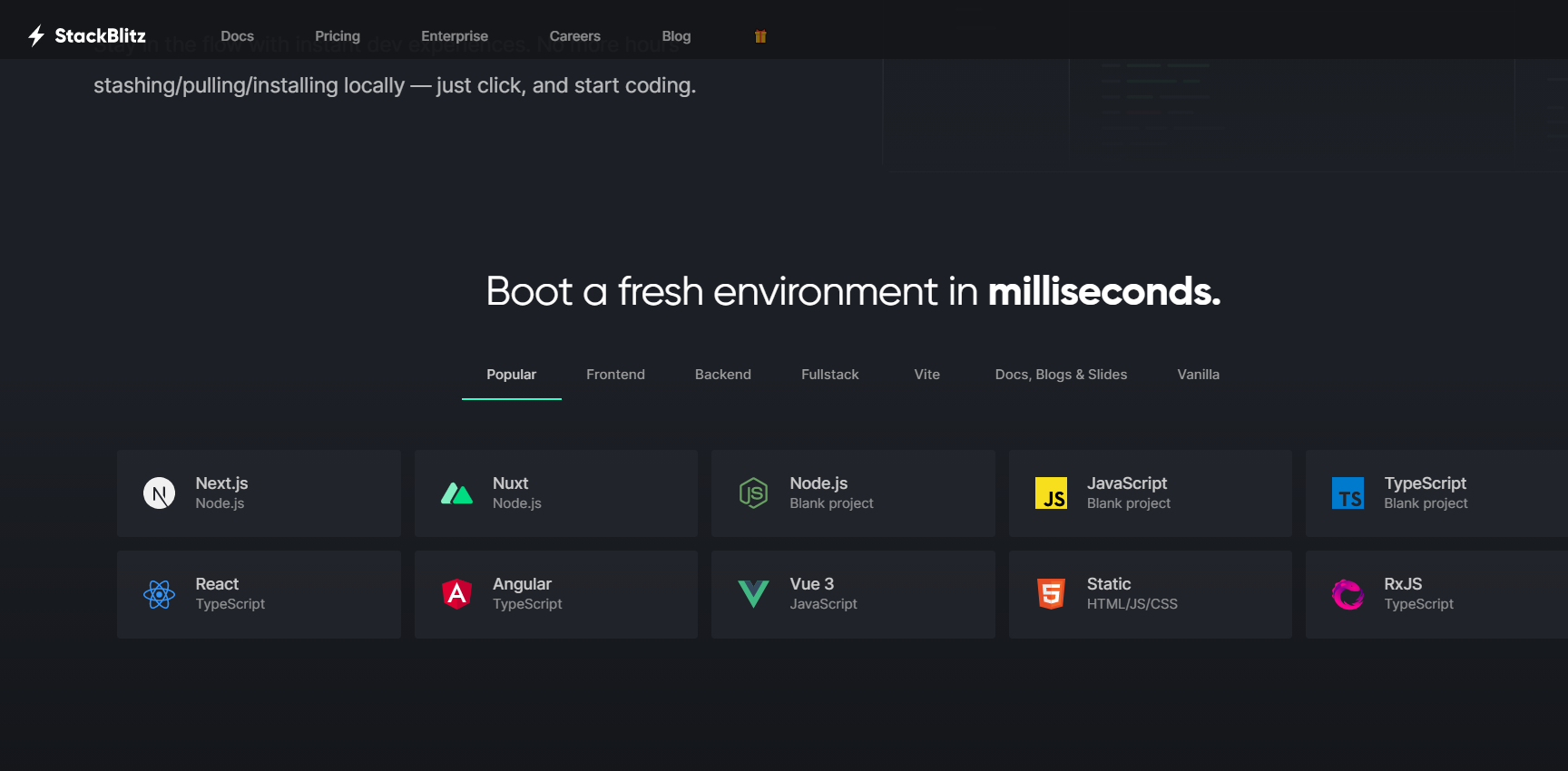Switch to the Frontend tab
The height and width of the screenshot is (771, 1568).
(x=615, y=375)
